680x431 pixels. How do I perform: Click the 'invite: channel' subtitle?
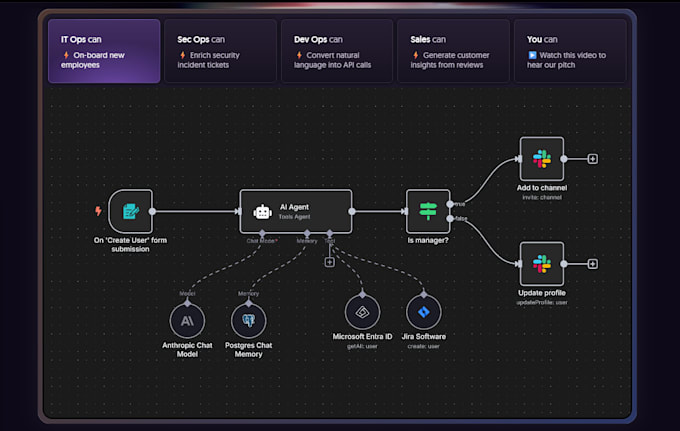(x=542, y=197)
